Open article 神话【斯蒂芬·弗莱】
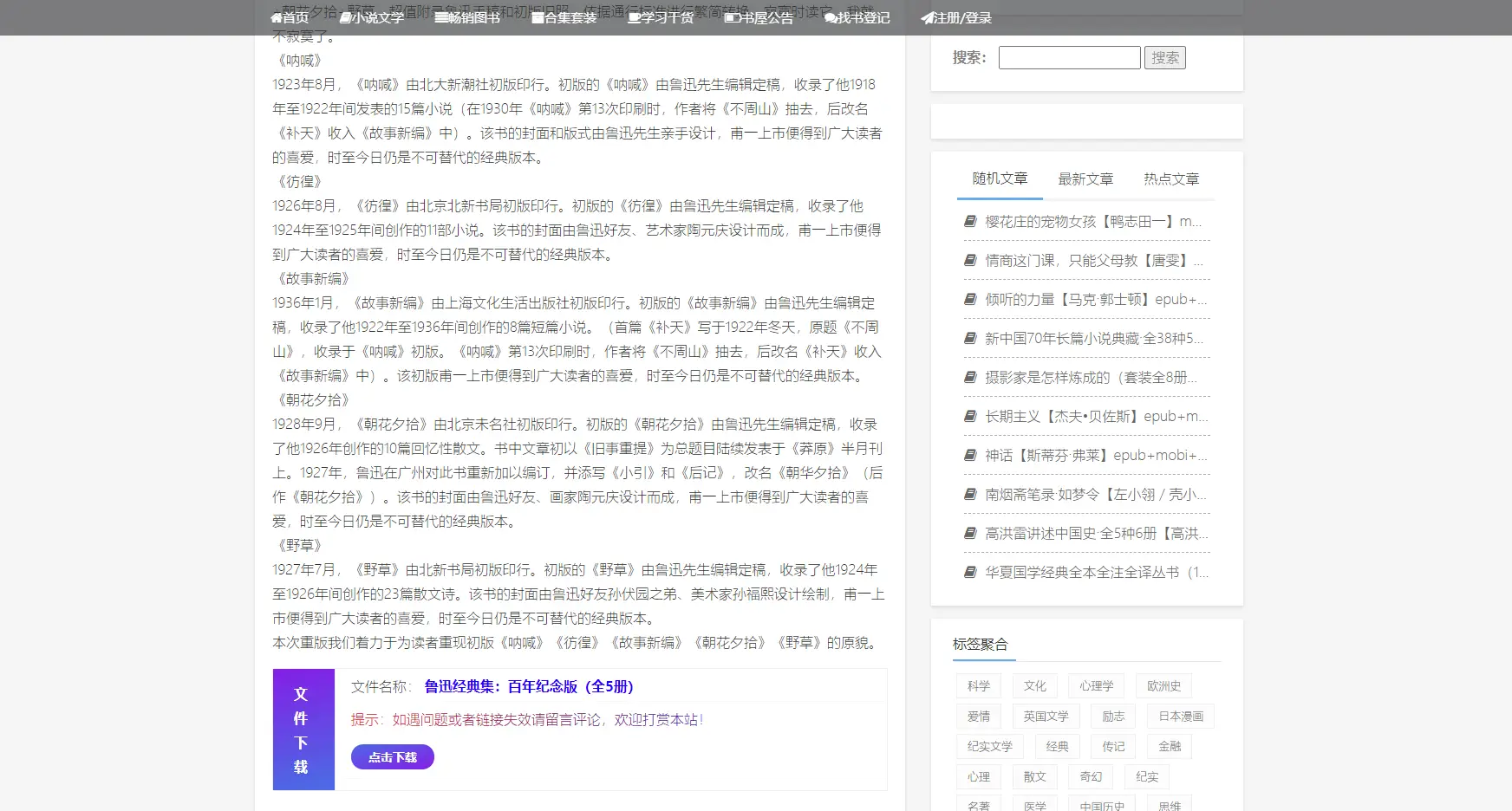Screen dimensions: 1512x811 coord(1097,455)
